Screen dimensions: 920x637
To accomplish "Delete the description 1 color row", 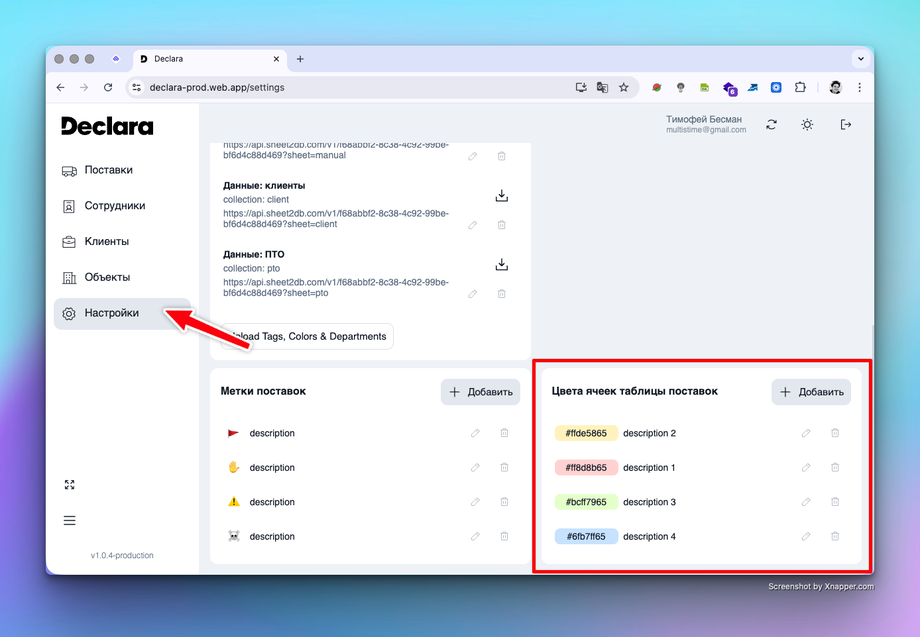I will 835,467.
